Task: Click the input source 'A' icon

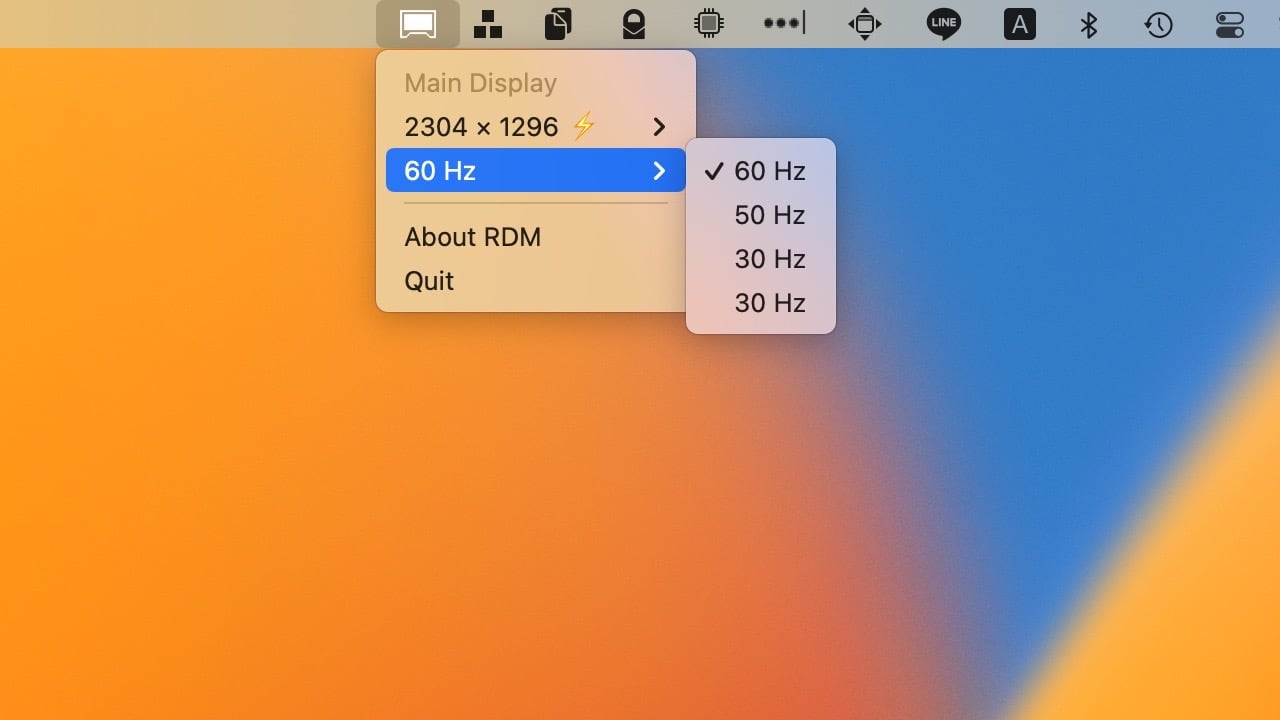Action: point(1019,24)
